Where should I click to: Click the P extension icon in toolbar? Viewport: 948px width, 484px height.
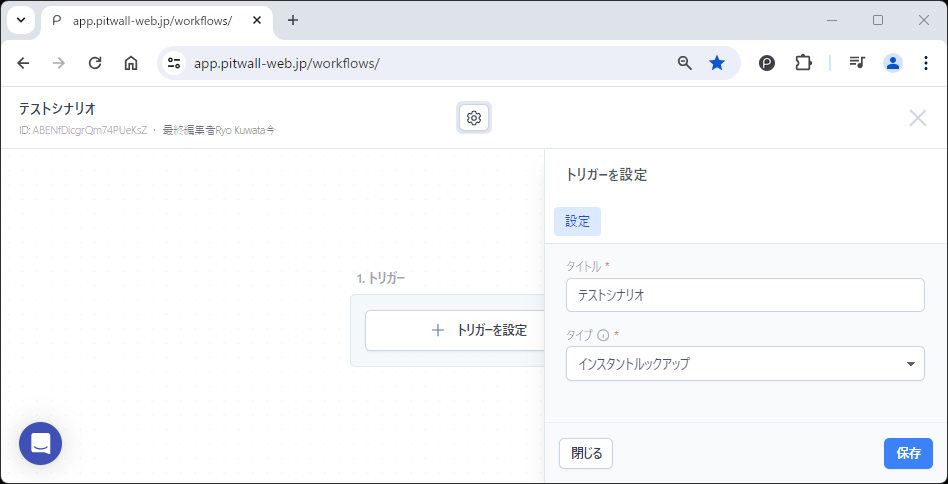click(x=767, y=63)
